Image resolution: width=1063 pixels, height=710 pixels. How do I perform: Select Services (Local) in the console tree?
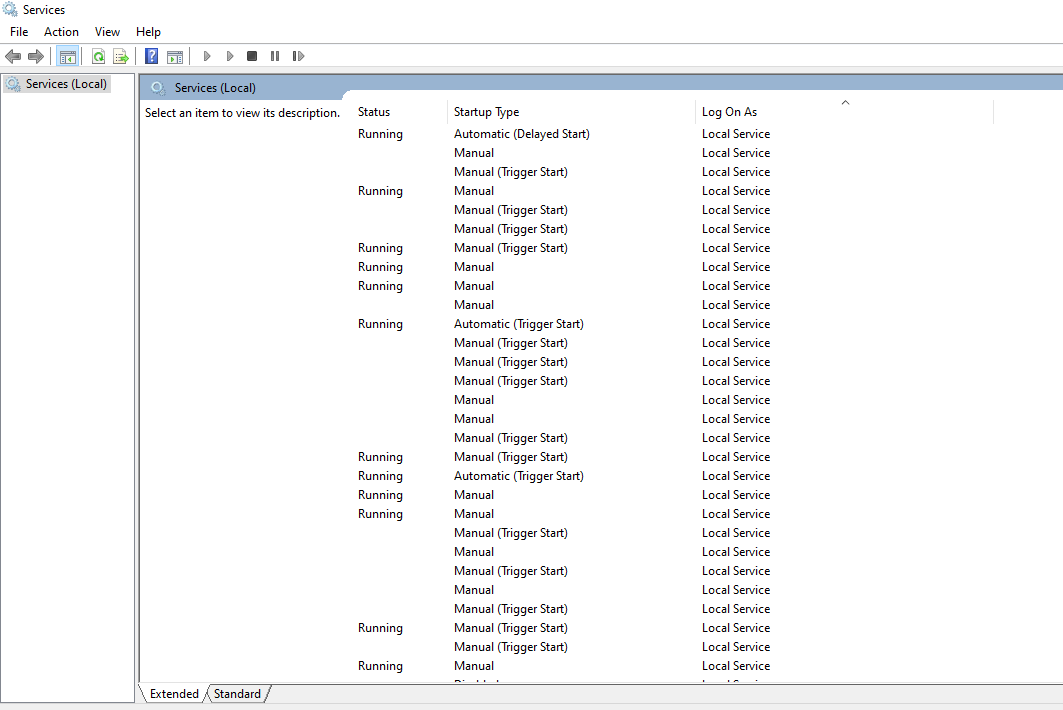pyautogui.click(x=66, y=84)
